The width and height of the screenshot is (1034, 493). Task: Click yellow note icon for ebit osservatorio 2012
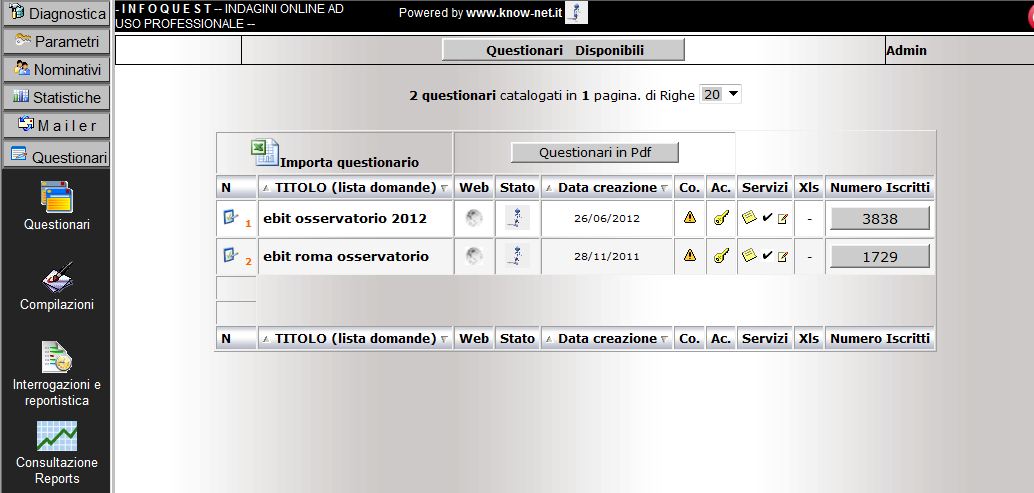click(749, 217)
